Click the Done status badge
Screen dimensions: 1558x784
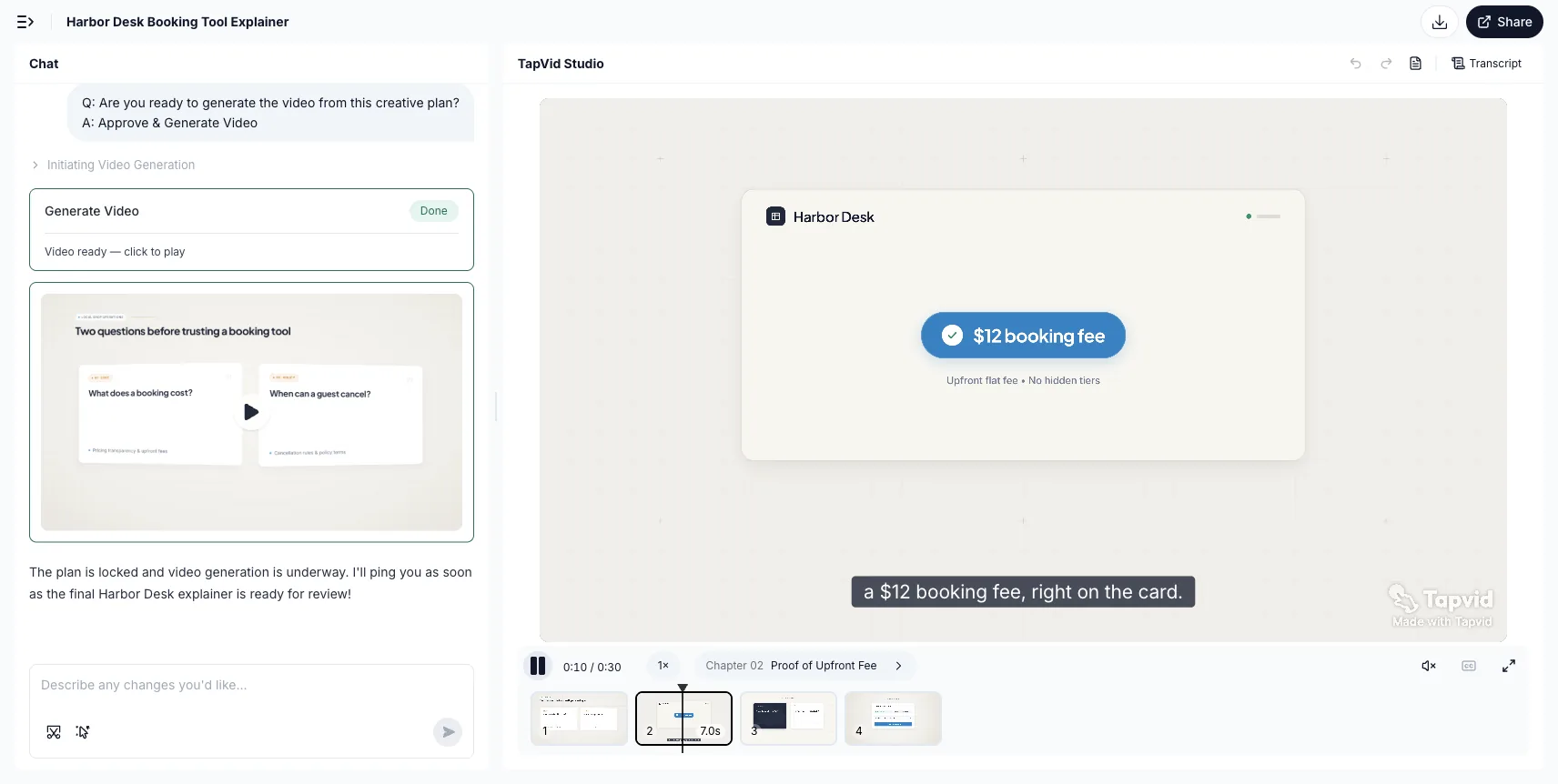[433, 211]
